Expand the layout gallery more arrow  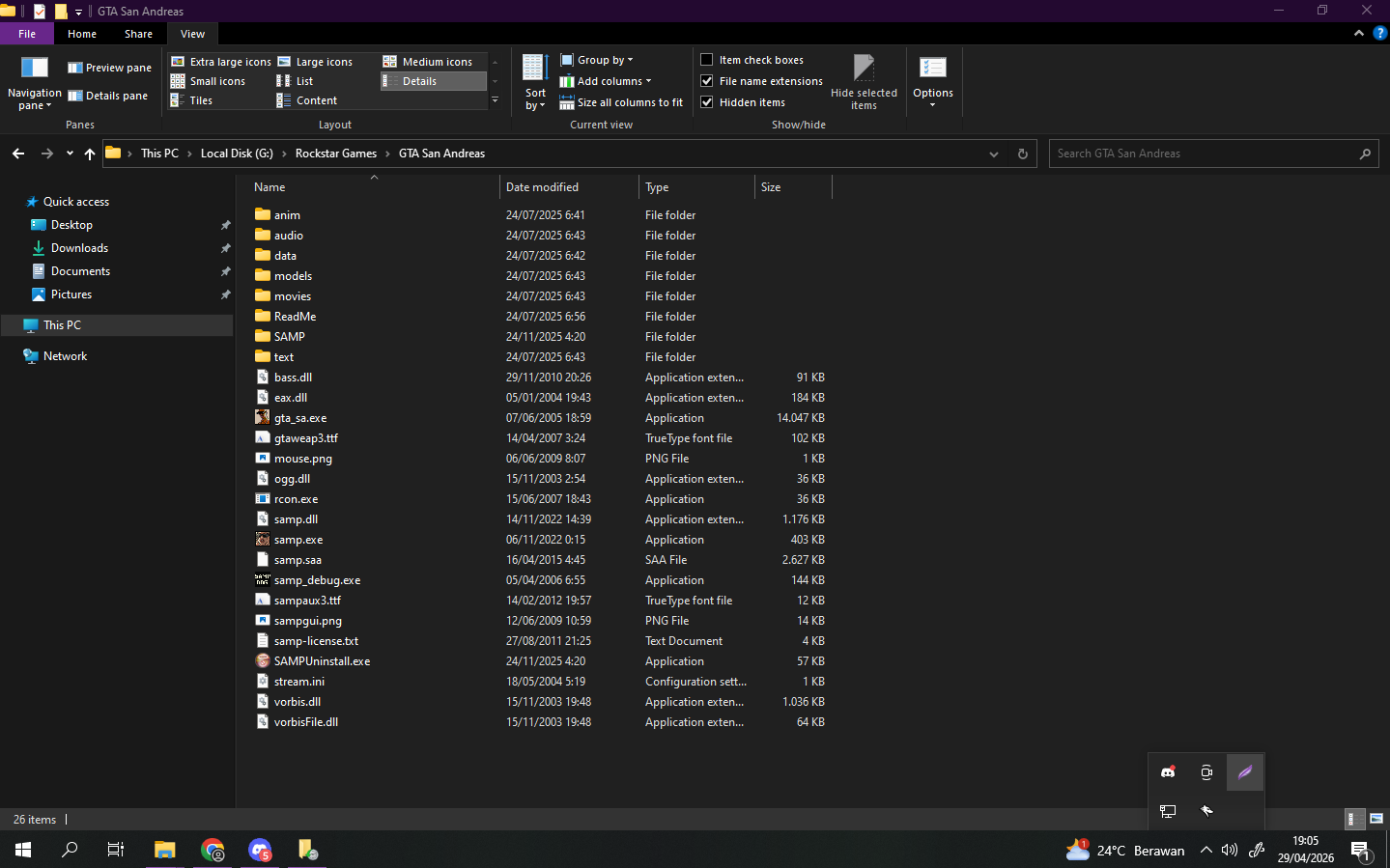coord(496,100)
